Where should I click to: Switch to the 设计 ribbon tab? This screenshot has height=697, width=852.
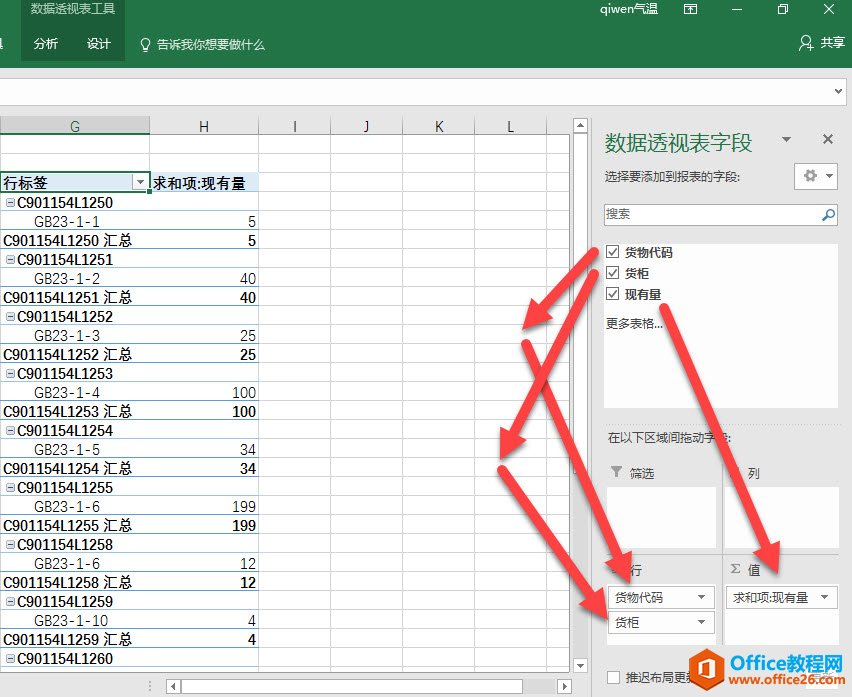pos(98,44)
